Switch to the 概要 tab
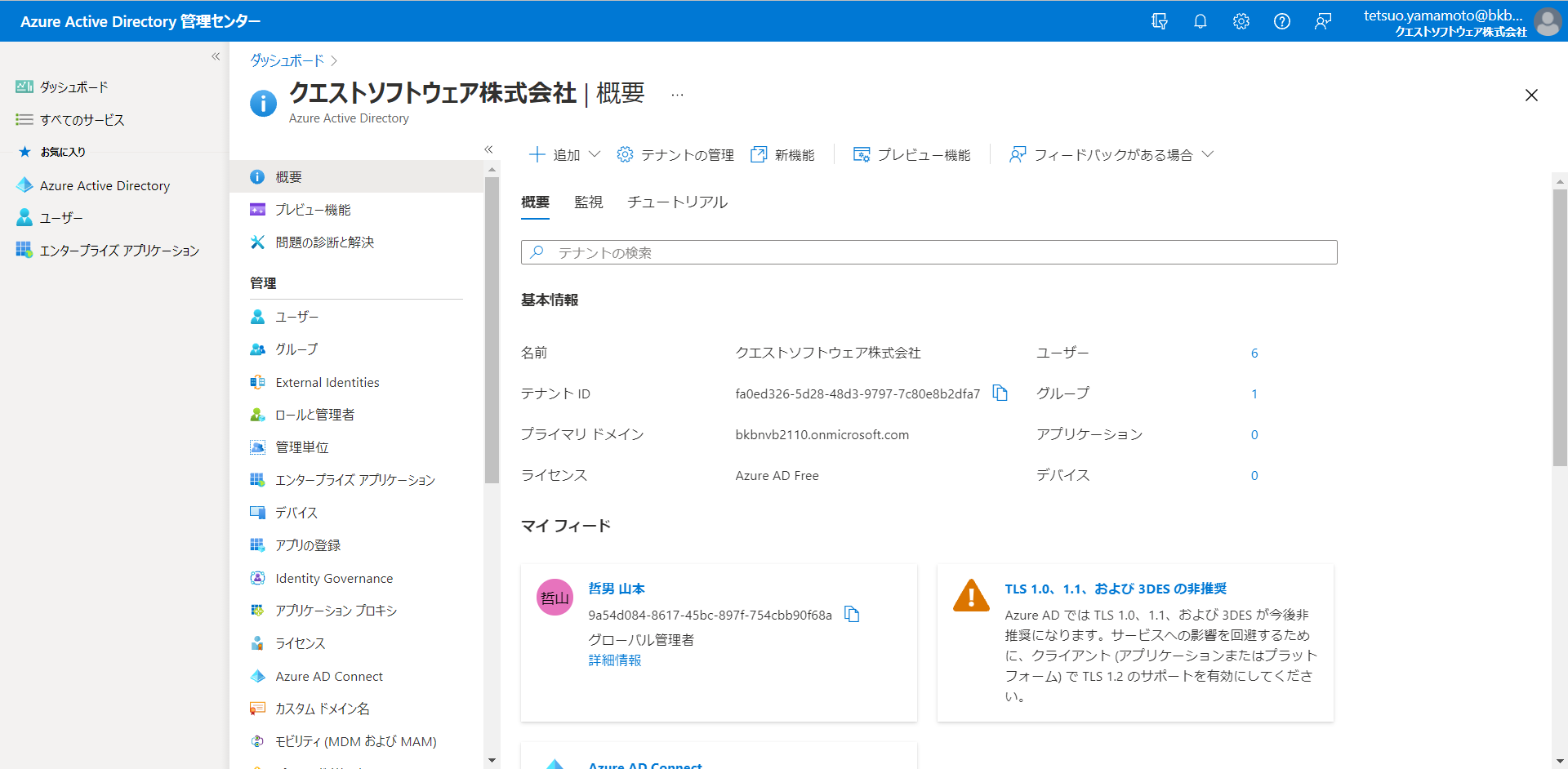Image resolution: width=1568 pixels, height=769 pixels. 535,202
